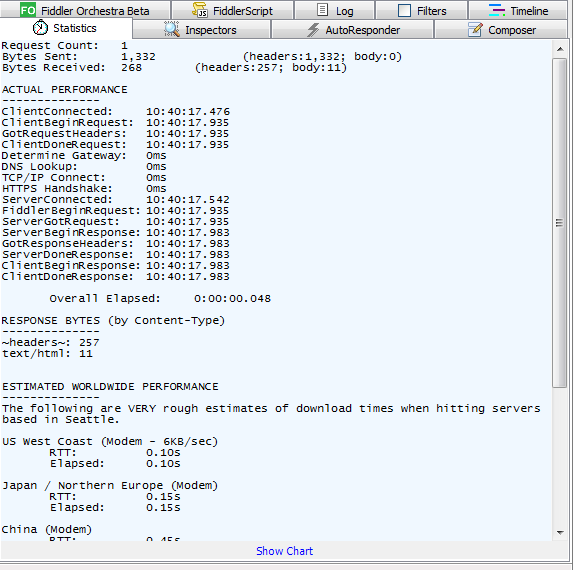This screenshot has height=570, width=574.
Task: Switch to the Inspectors tab
Action: [x=201, y=30]
